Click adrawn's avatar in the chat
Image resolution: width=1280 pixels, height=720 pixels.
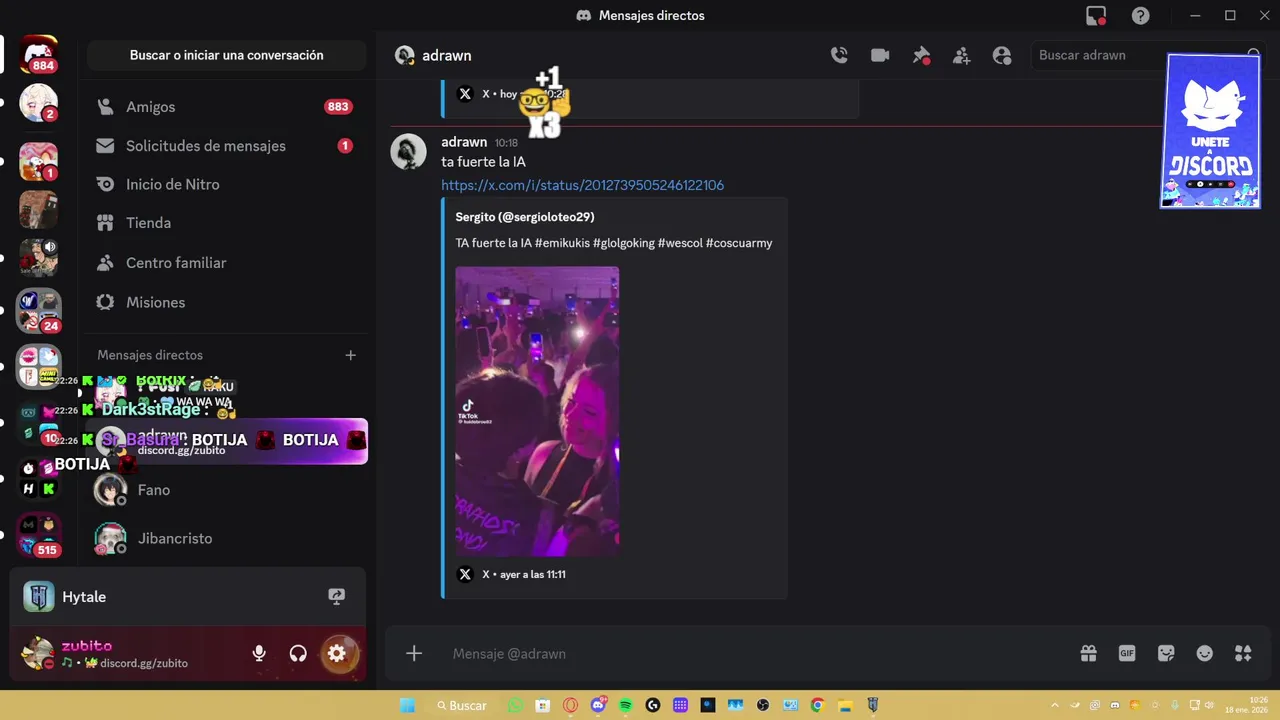pos(408,152)
